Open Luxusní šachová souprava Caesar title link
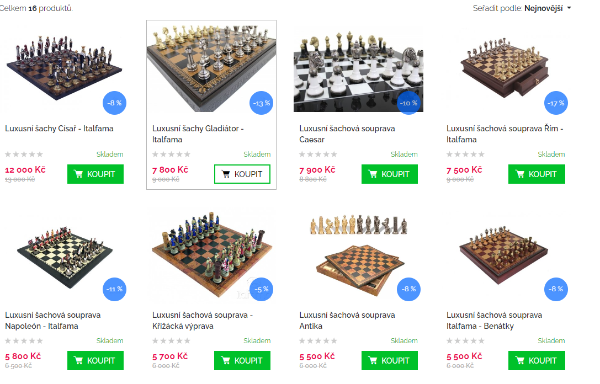Image resolution: width=600 pixels, height=384 pixels. click(347, 134)
